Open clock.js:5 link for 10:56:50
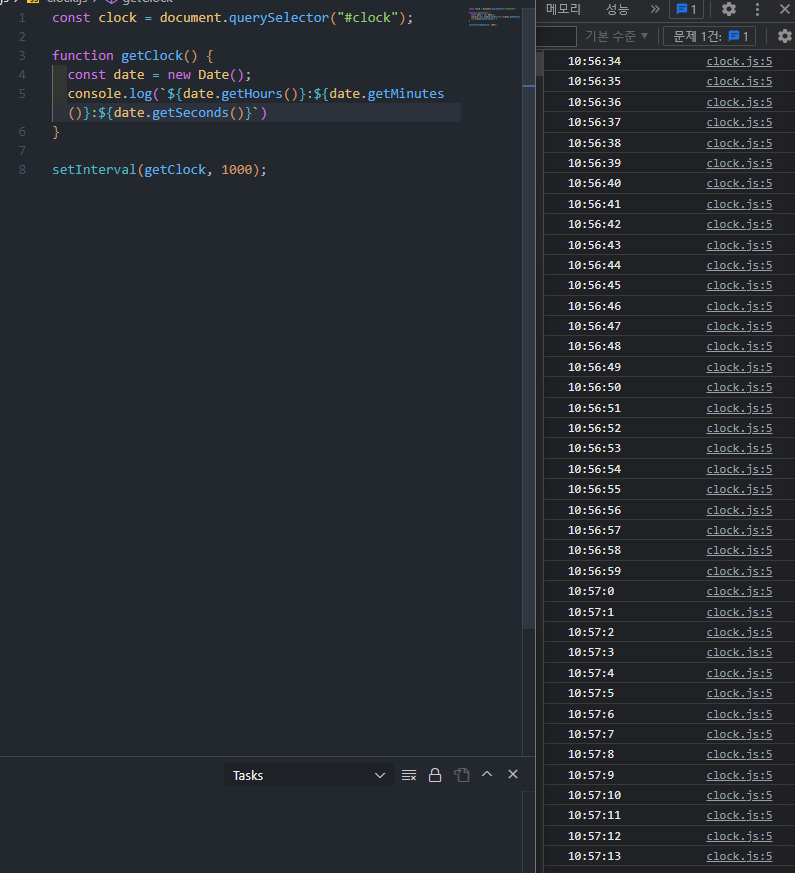 (x=739, y=387)
